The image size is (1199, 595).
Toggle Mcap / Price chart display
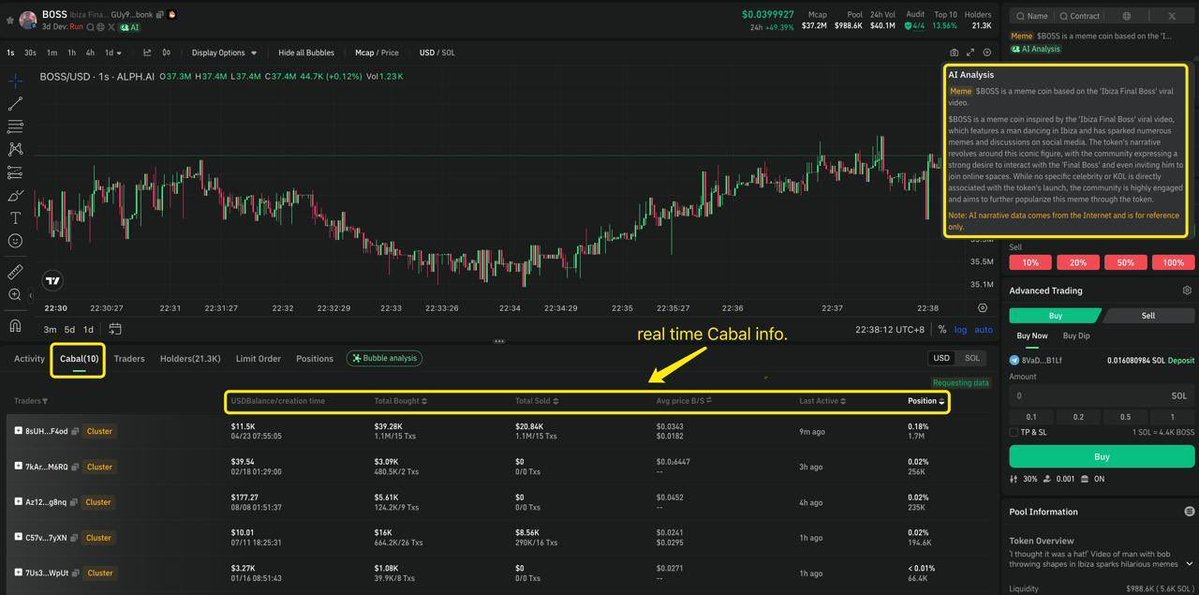[x=376, y=53]
